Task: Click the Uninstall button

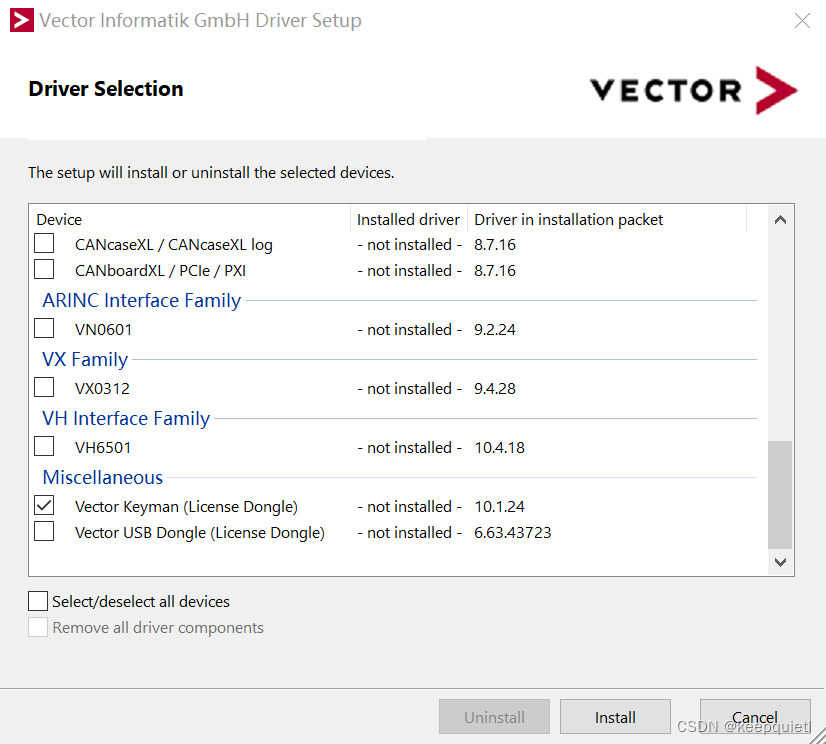Action: click(494, 717)
